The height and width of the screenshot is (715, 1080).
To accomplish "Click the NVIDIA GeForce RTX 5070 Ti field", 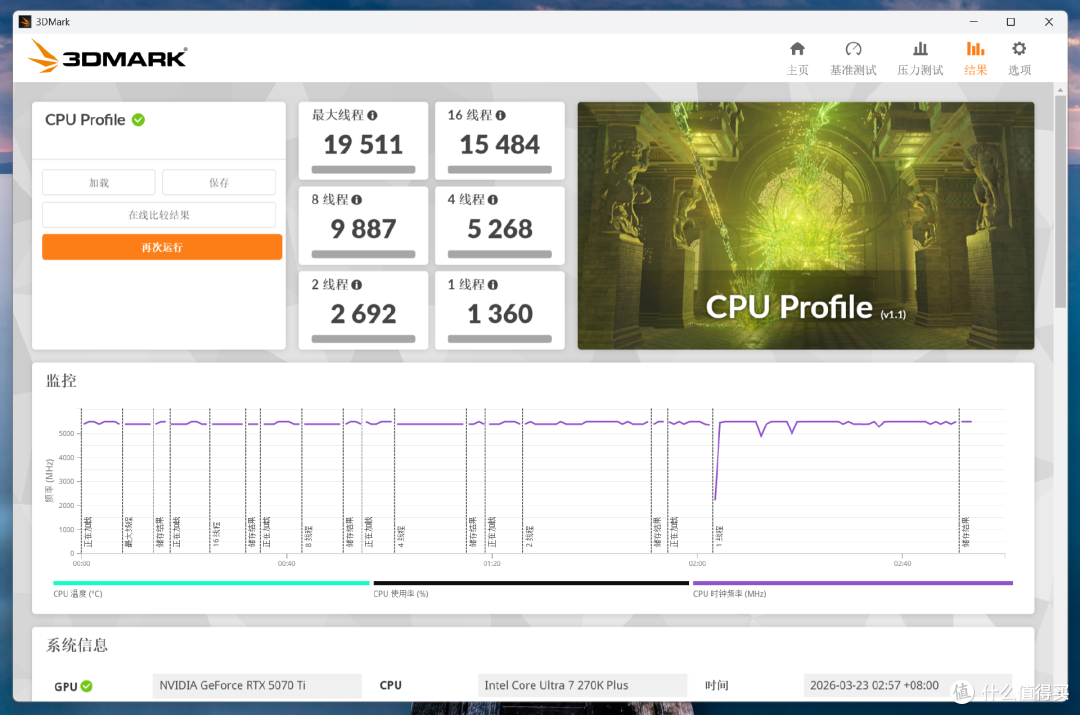I will point(257,685).
